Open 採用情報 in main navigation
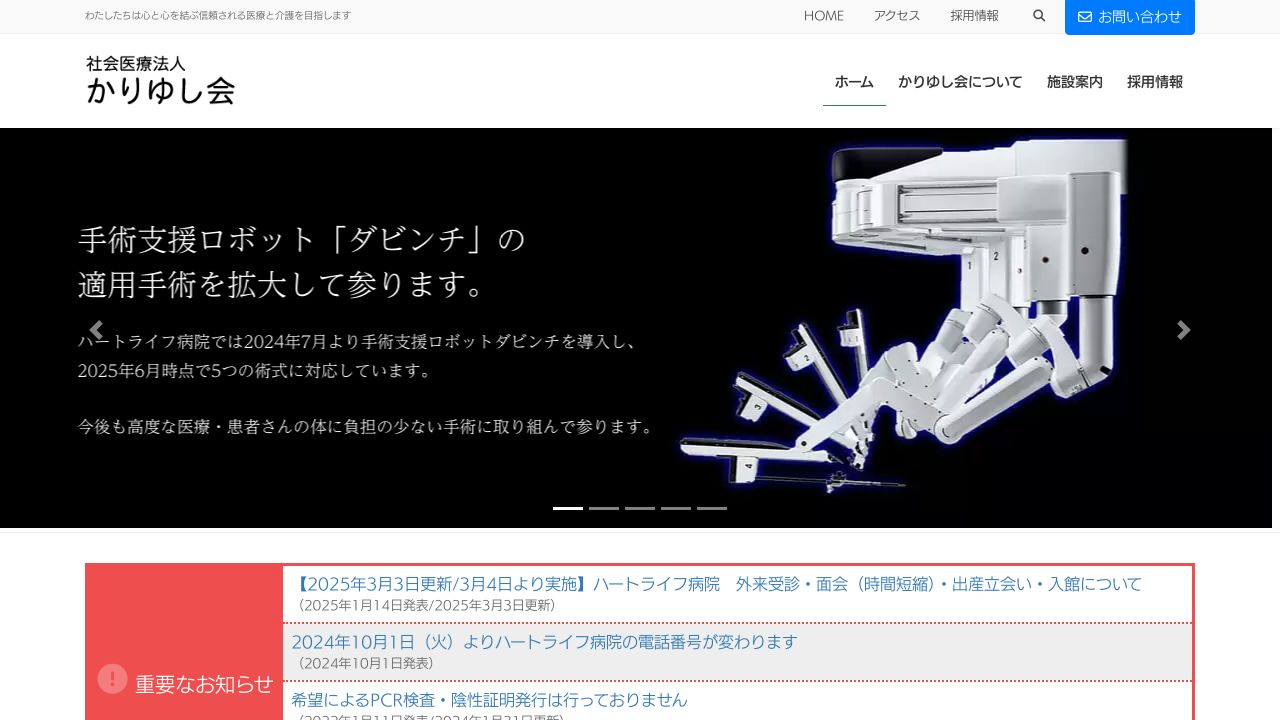 point(1154,82)
